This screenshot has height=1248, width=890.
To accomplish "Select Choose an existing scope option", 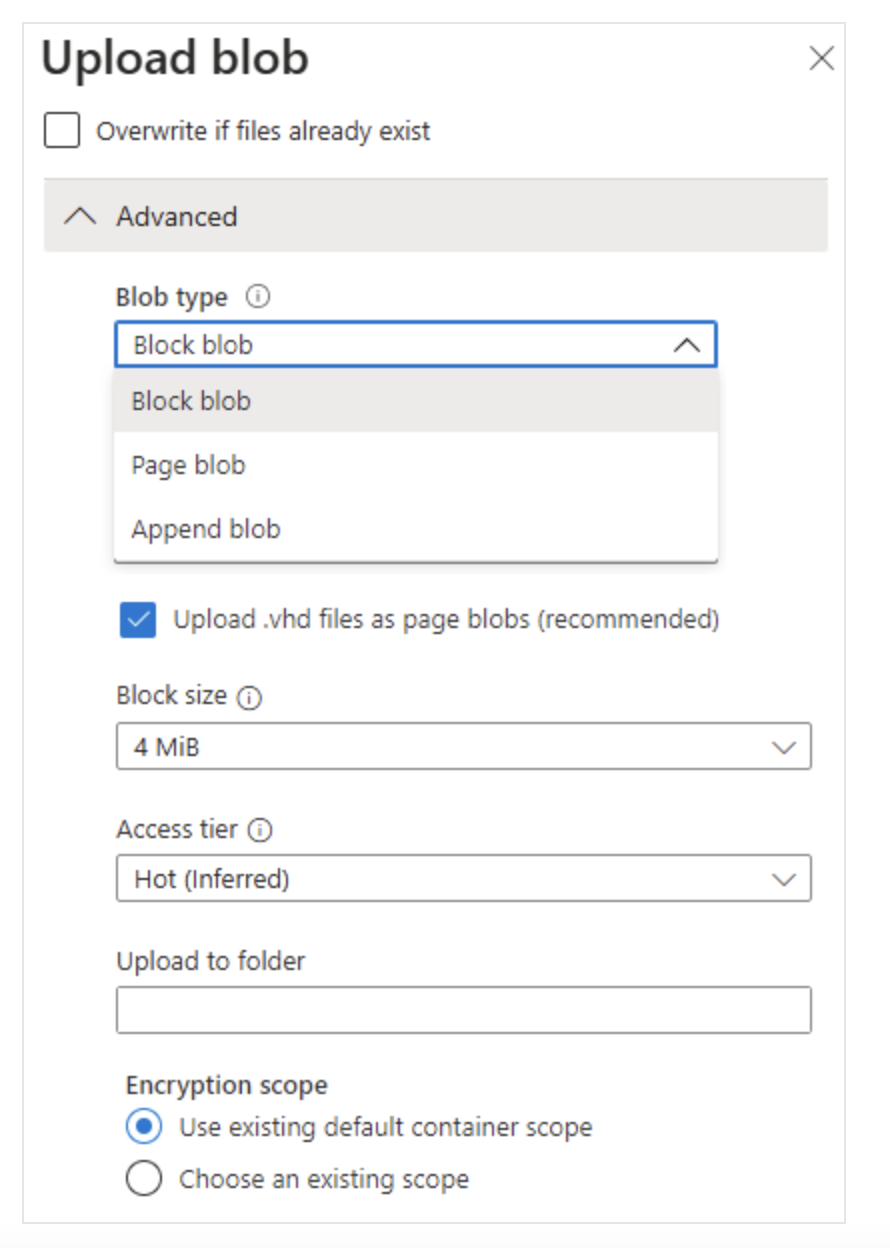I will (x=144, y=1179).
